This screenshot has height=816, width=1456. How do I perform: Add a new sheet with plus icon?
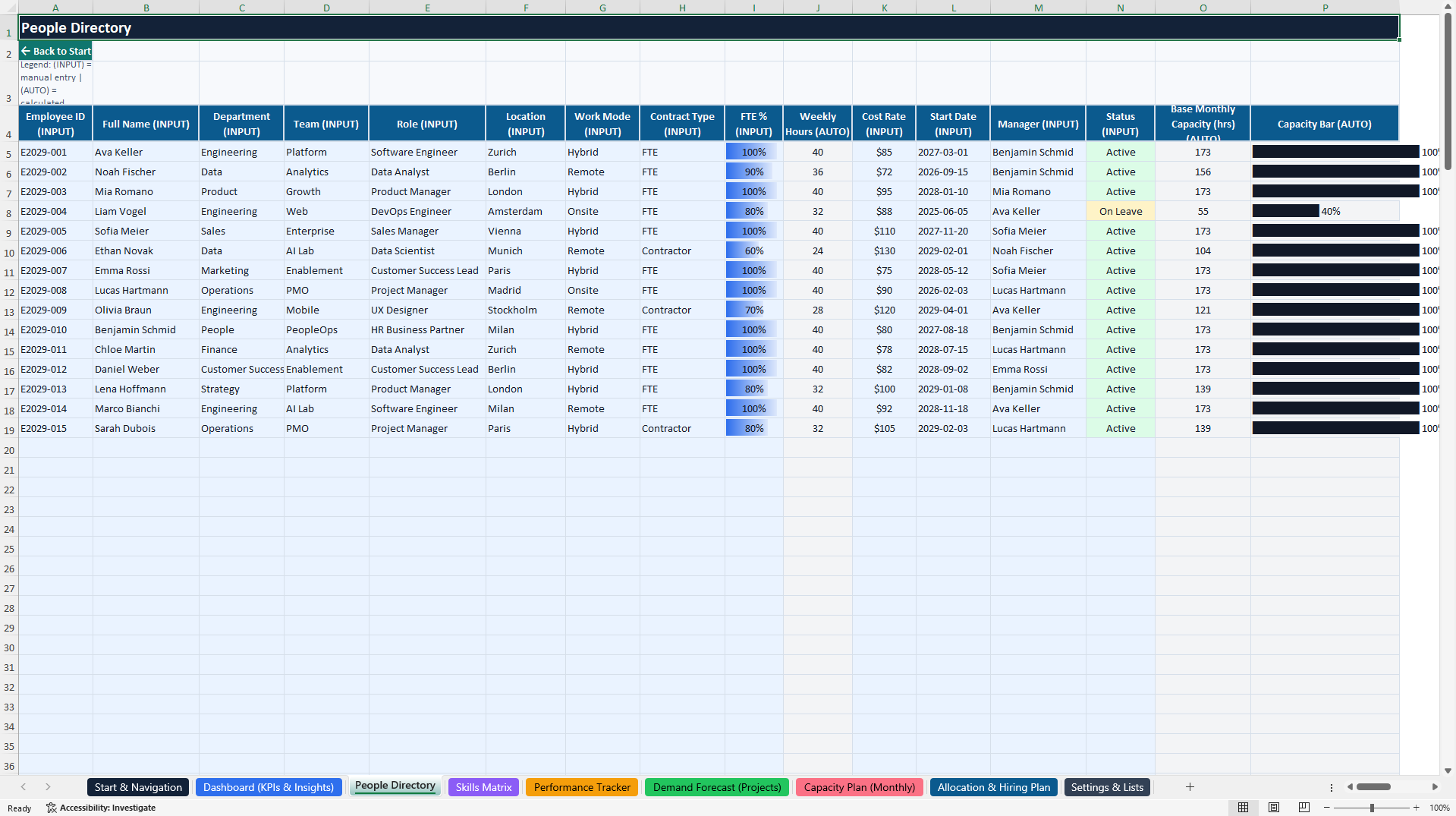(1190, 787)
